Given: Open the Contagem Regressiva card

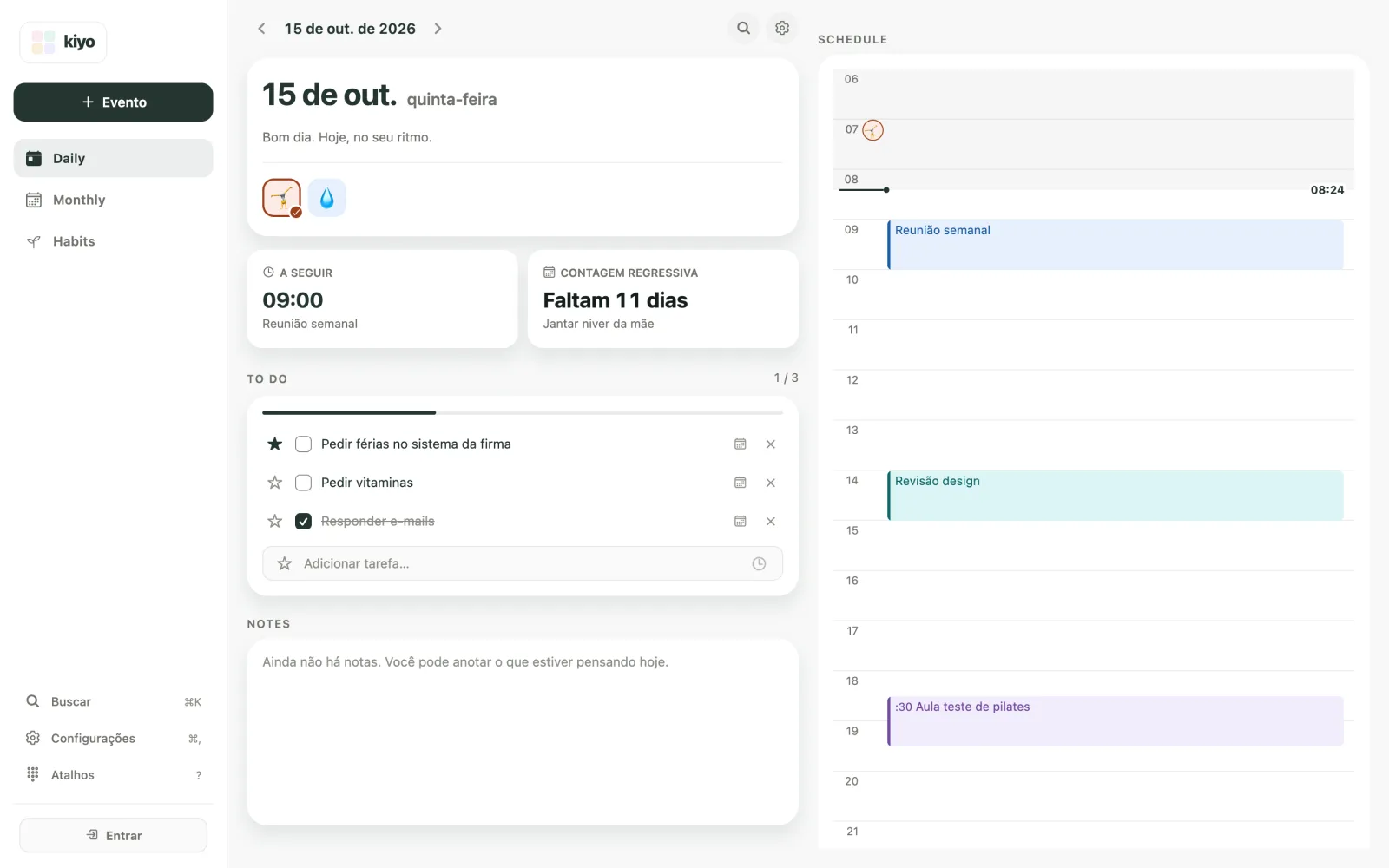Looking at the screenshot, I should tap(663, 299).
